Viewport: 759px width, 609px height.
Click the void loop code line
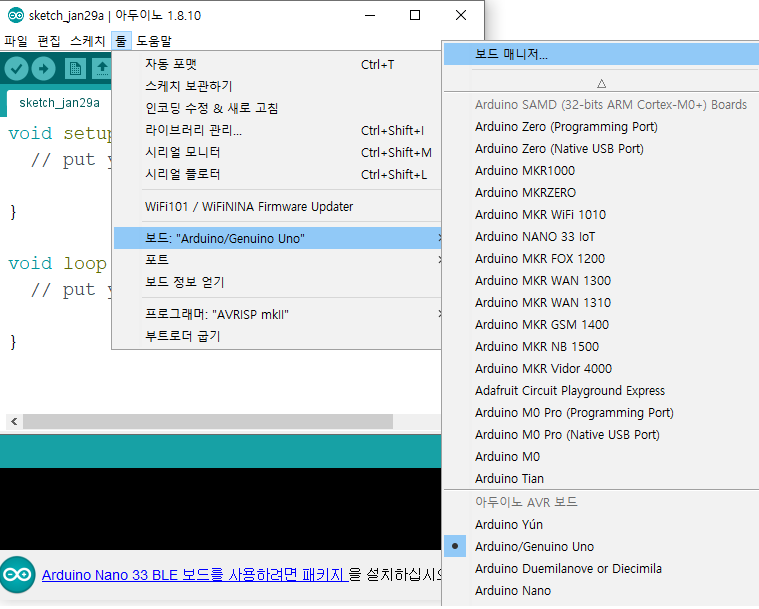(x=58, y=263)
